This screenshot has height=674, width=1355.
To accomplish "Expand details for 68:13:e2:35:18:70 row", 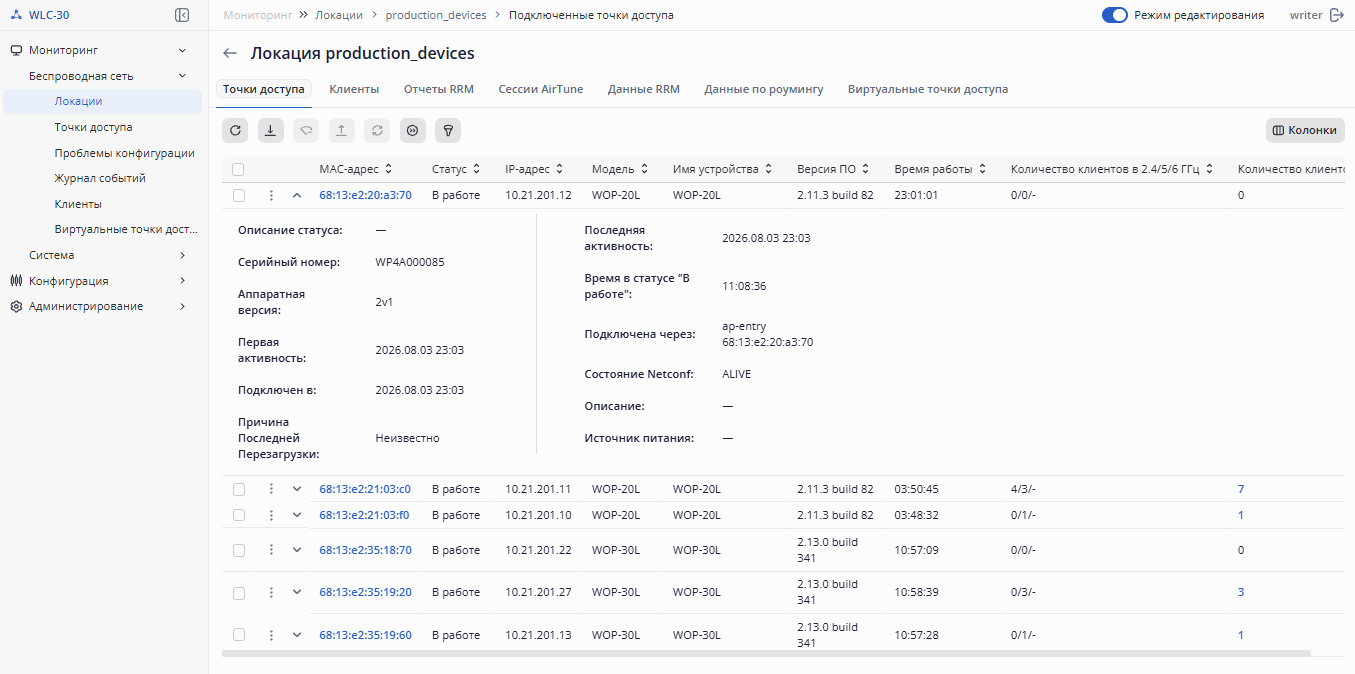I will point(296,550).
